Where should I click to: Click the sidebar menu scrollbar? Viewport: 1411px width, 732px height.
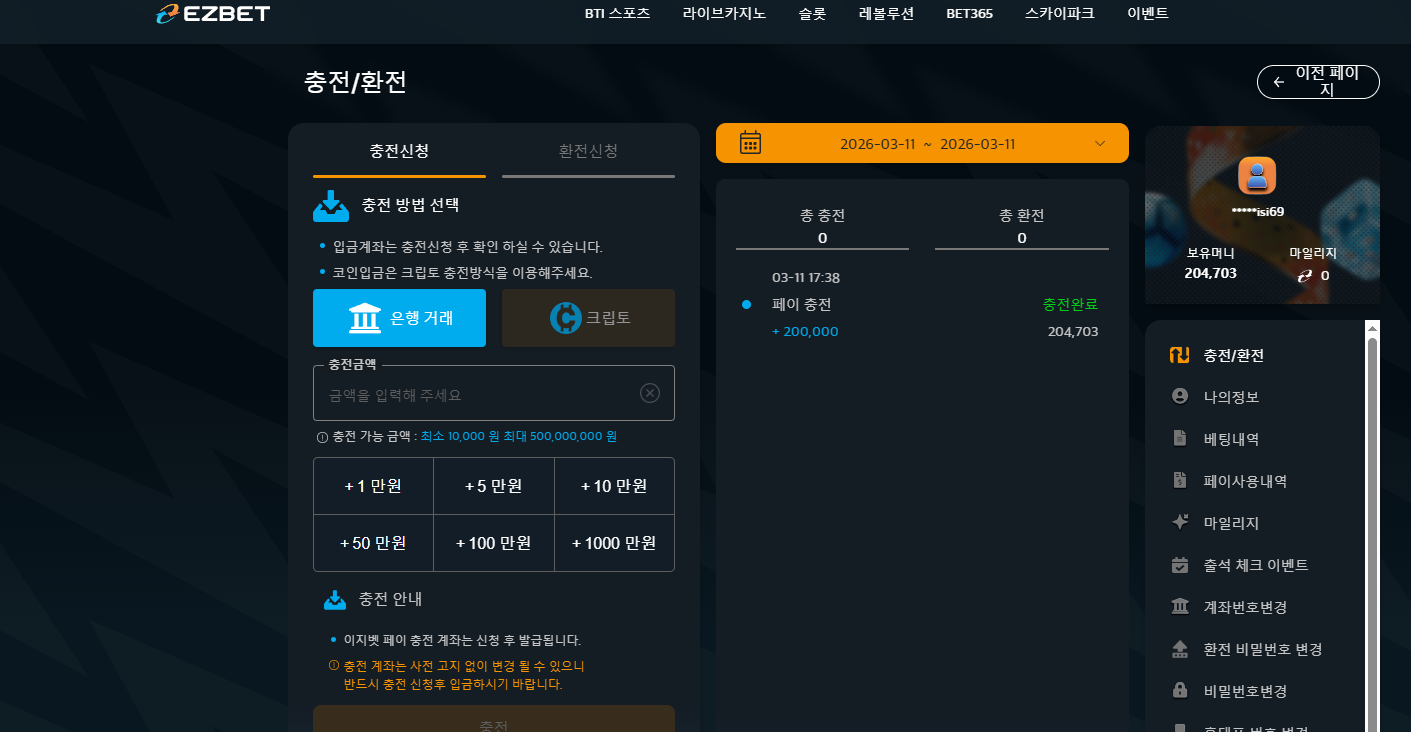[x=1372, y=530]
